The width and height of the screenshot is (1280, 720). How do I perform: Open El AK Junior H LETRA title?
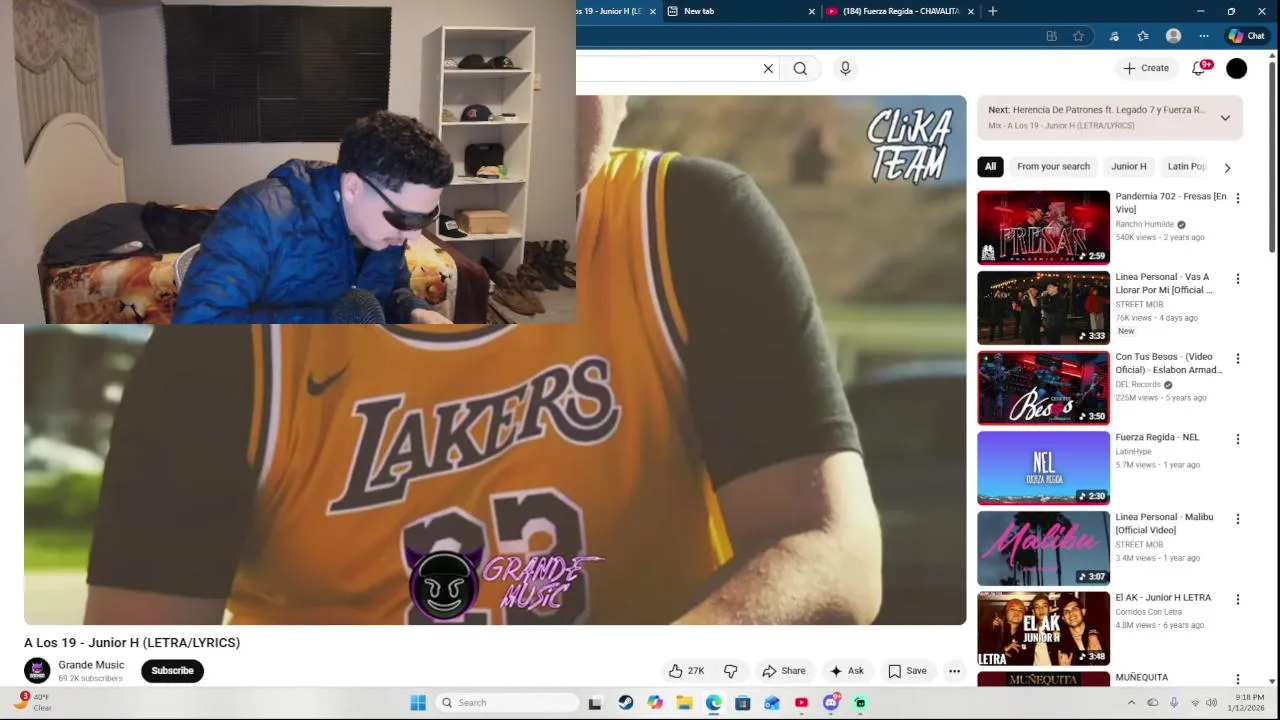[1163, 597]
